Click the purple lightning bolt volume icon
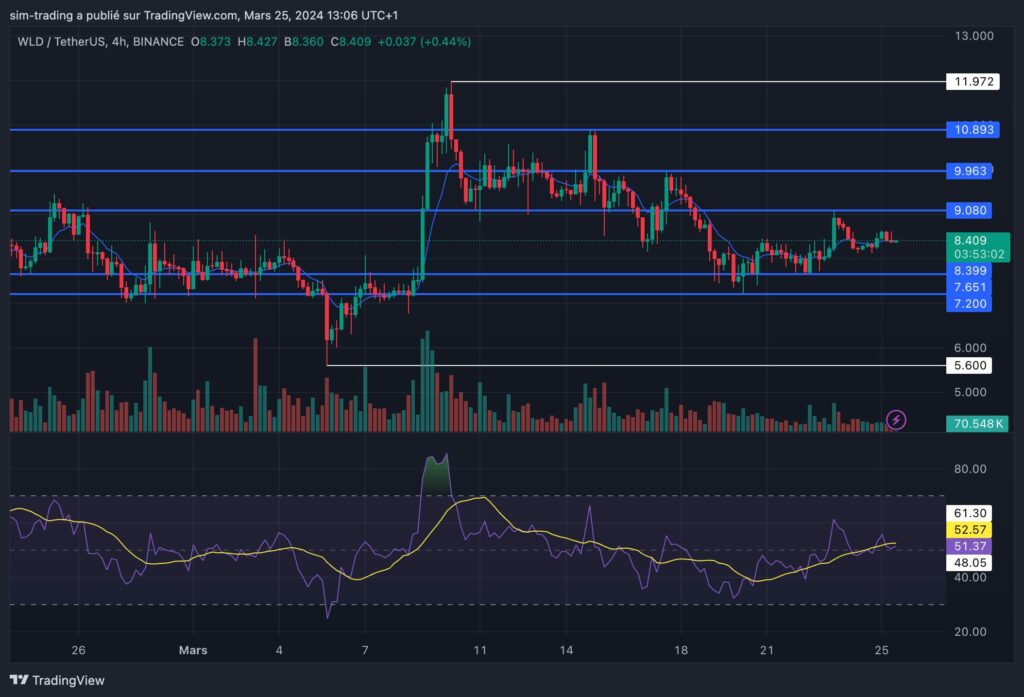This screenshot has height=697, width=1024. click(x=897, y=420)
